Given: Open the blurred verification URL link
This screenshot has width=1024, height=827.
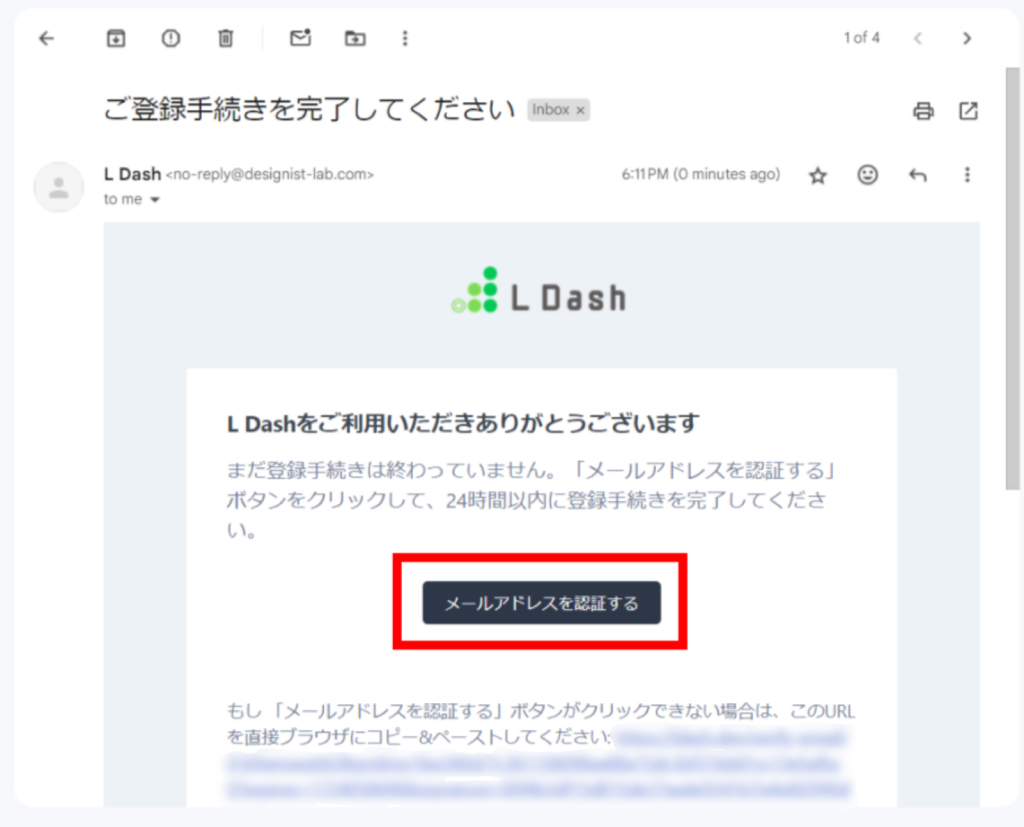Looking at the screenshot, I should [538, 764].
